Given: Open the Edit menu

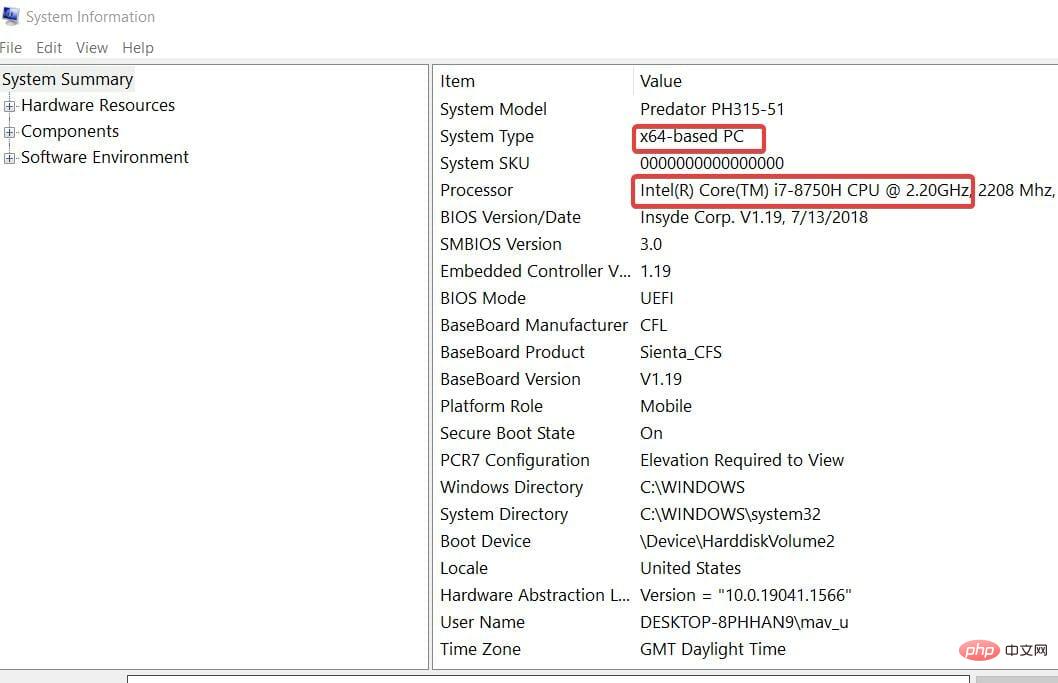Looking at the screenshot, I should [x=48, y=47].
